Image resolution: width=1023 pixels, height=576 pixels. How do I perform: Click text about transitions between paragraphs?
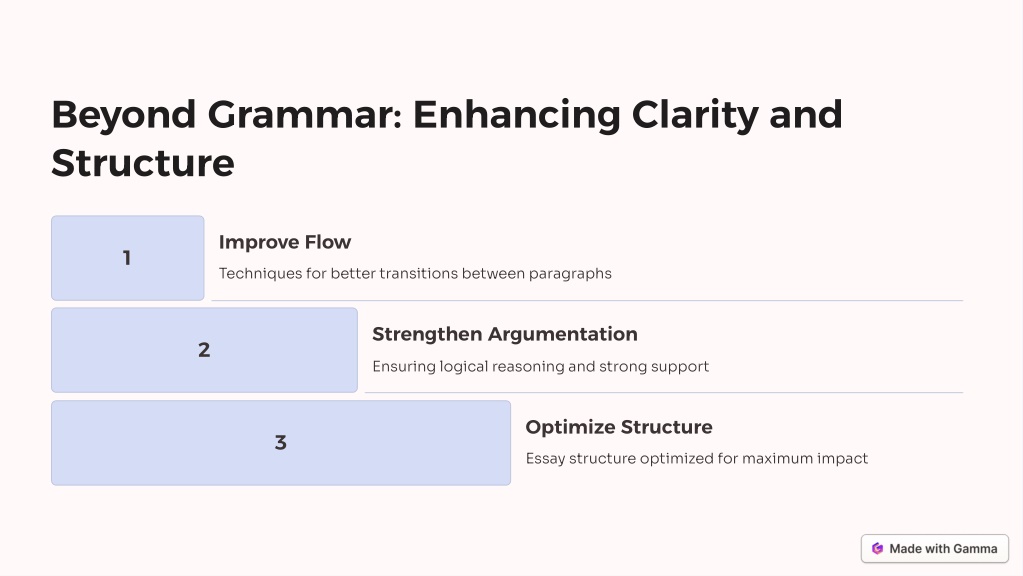pos(415,273)
